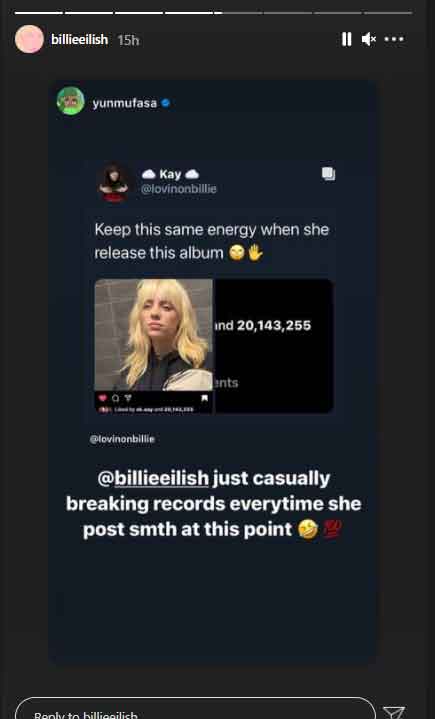This screenshot has height=719, width=435.
Task: Open yunmufasa's green avatar
Action: [71, 101]
